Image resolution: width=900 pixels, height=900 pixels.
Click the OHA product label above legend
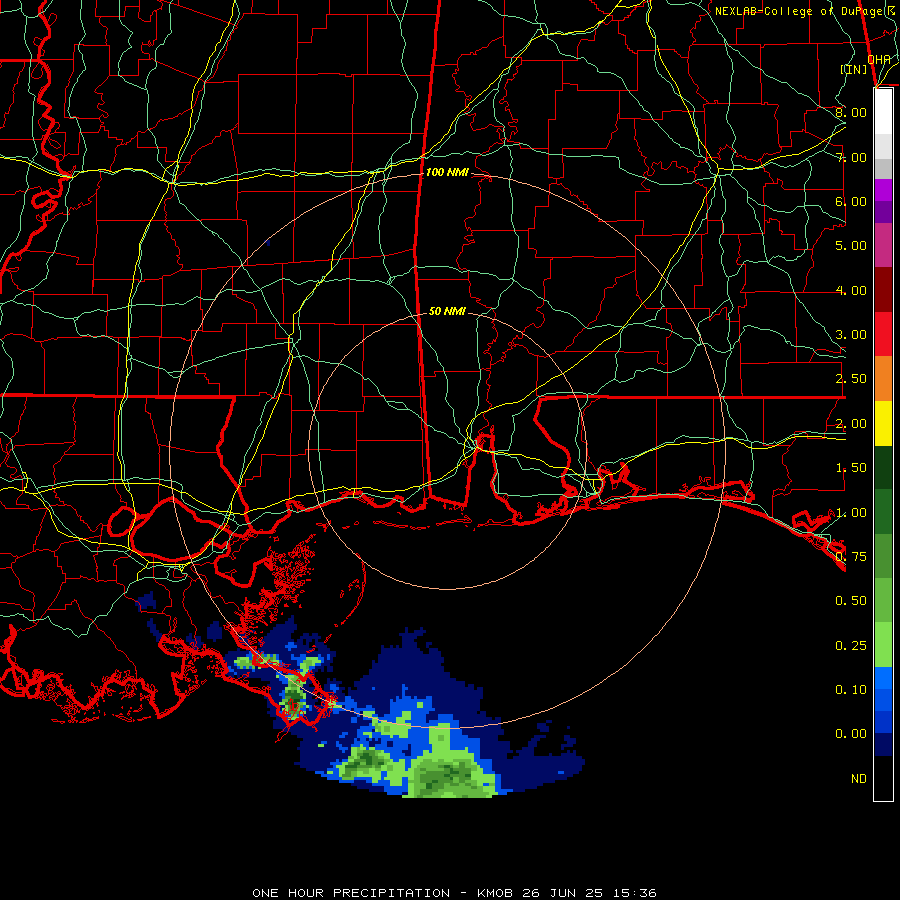(x=879, y=59)
